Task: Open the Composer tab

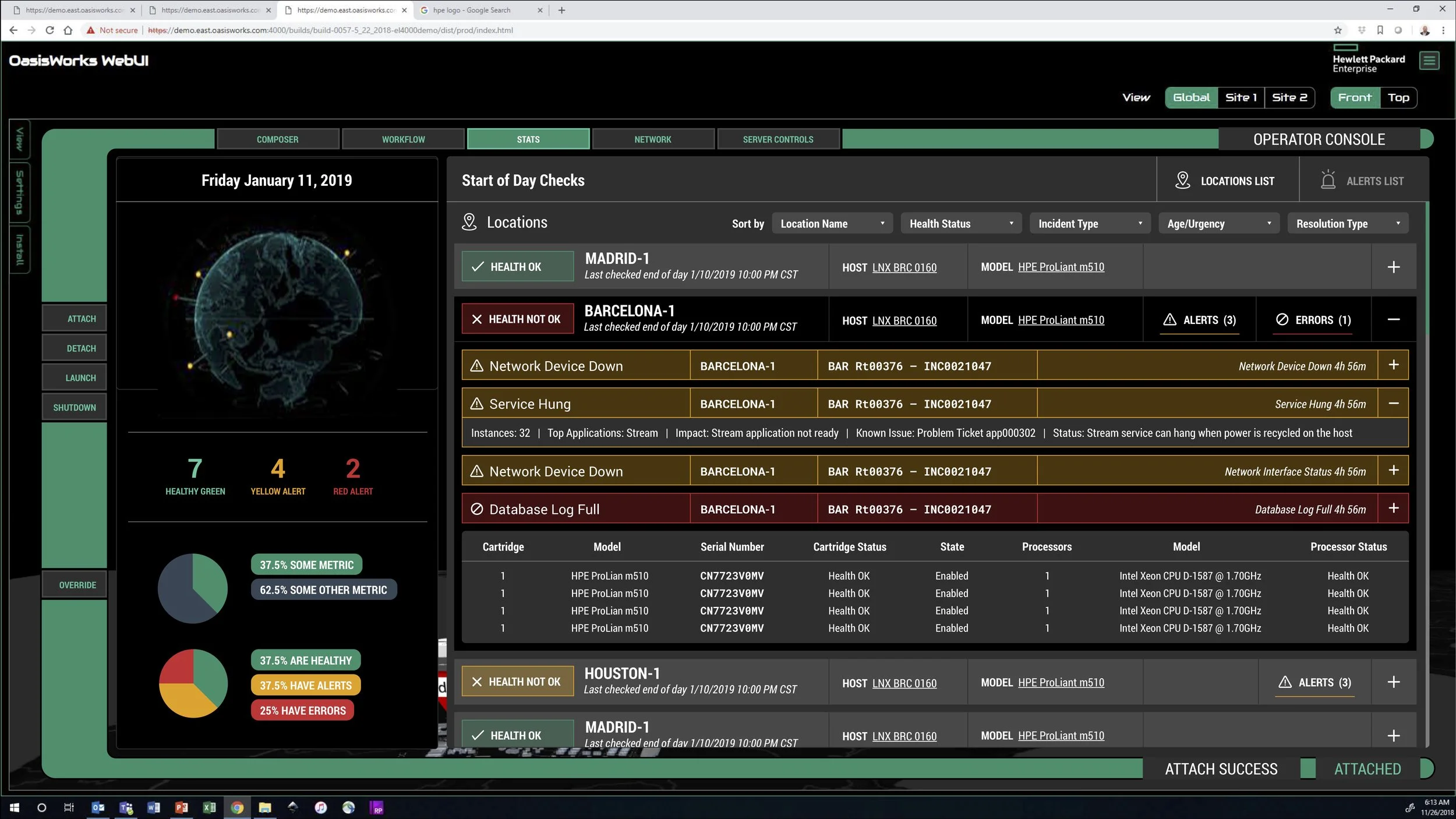Action: pos(277,140)
